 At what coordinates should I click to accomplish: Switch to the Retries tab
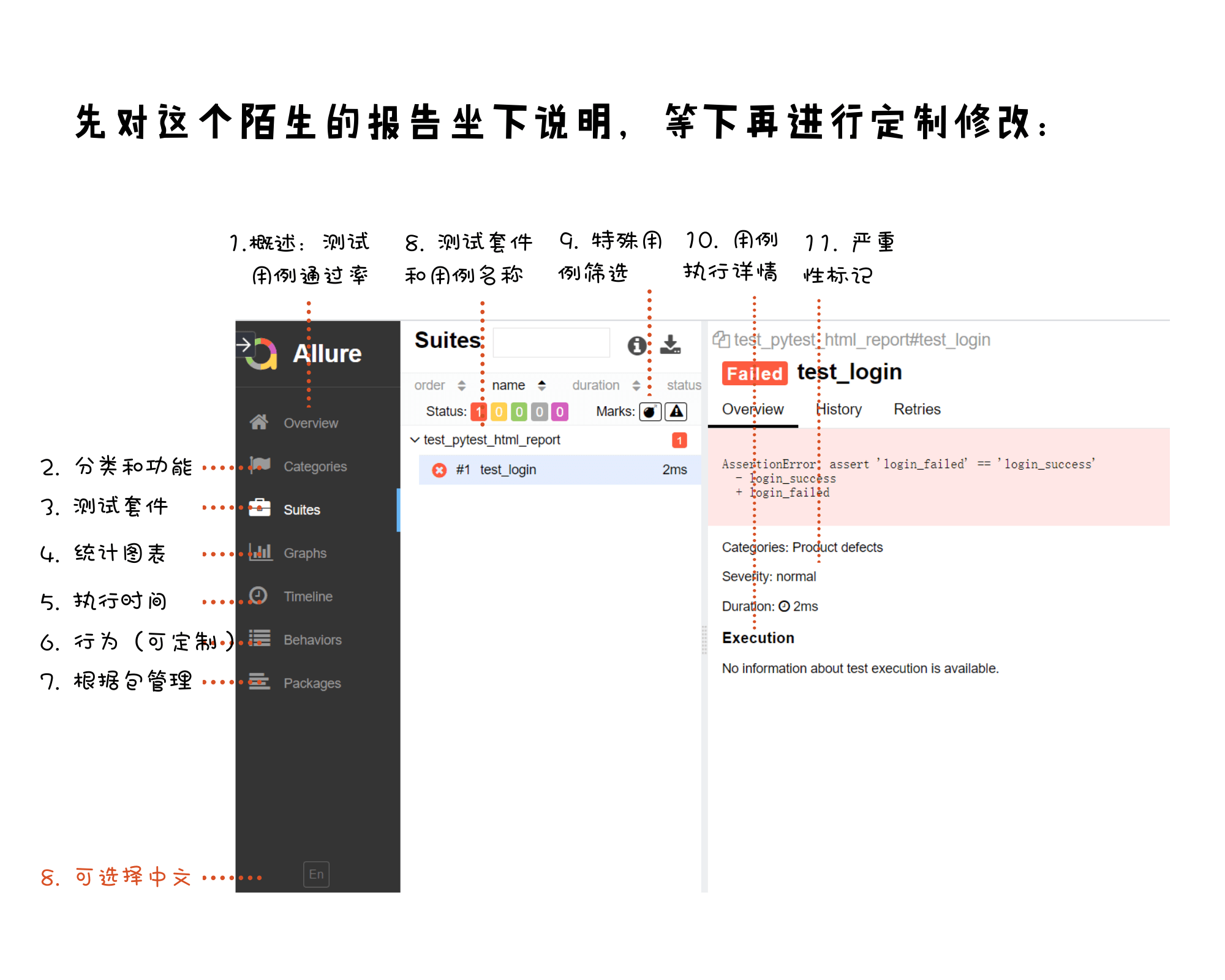[917, 409]
